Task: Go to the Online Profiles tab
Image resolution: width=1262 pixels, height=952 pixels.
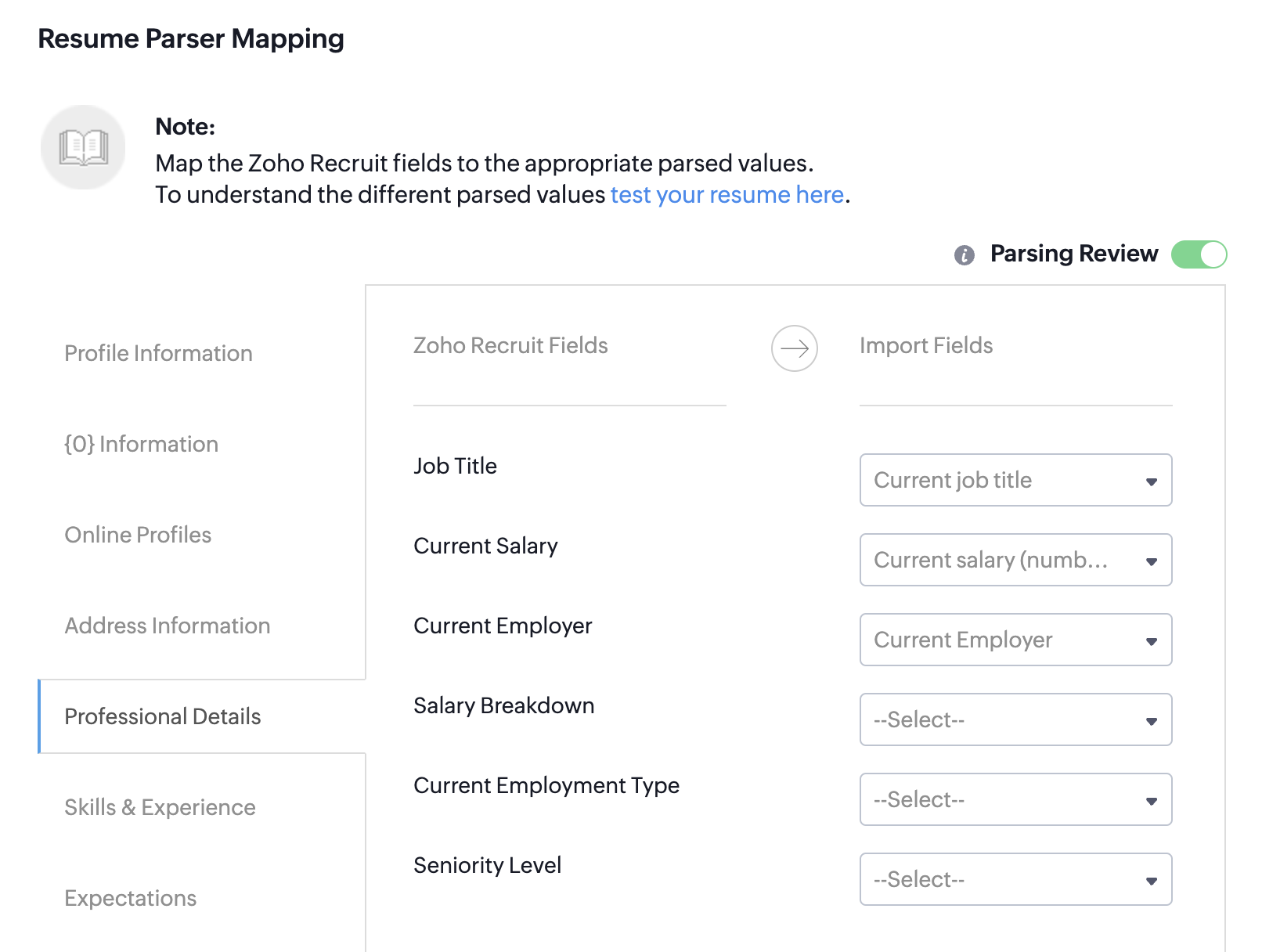Action: pos(138,535)
